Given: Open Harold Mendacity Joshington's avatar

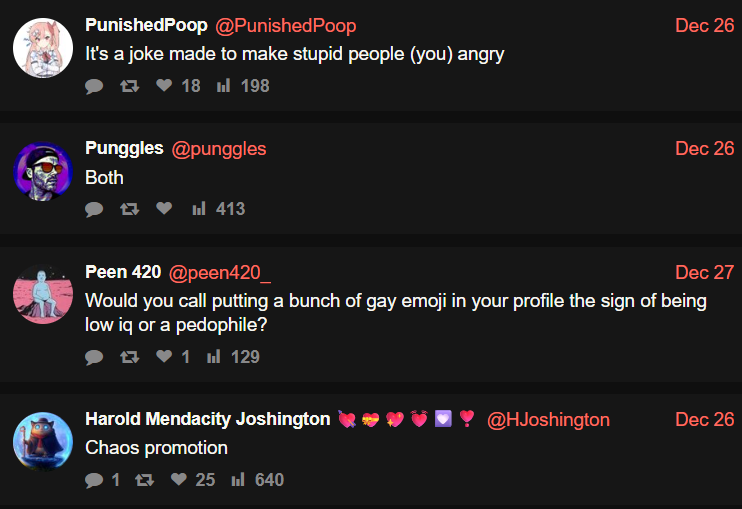Looking at the screenshot, I should tap(43, 441).
